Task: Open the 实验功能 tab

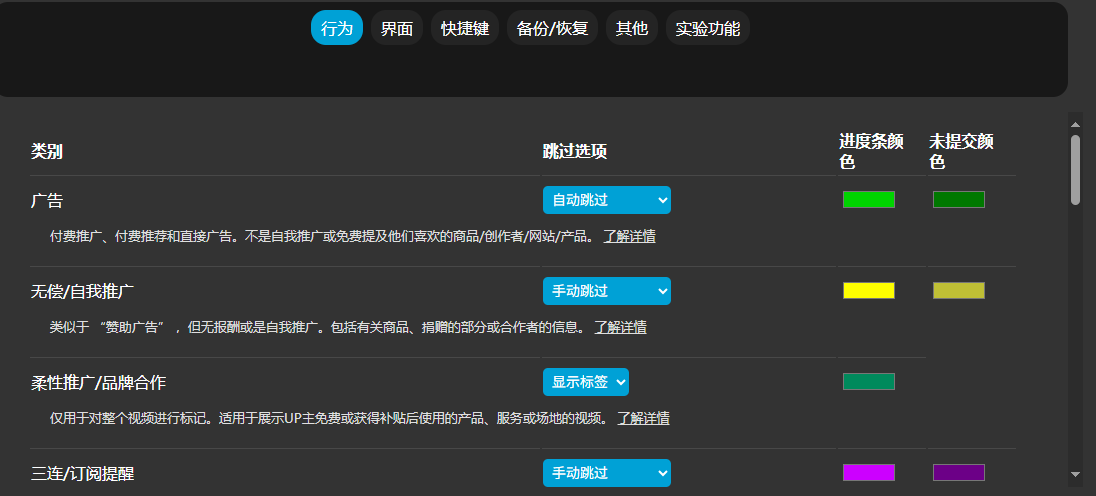Action: pyautogui.click(x=707, y=28)
